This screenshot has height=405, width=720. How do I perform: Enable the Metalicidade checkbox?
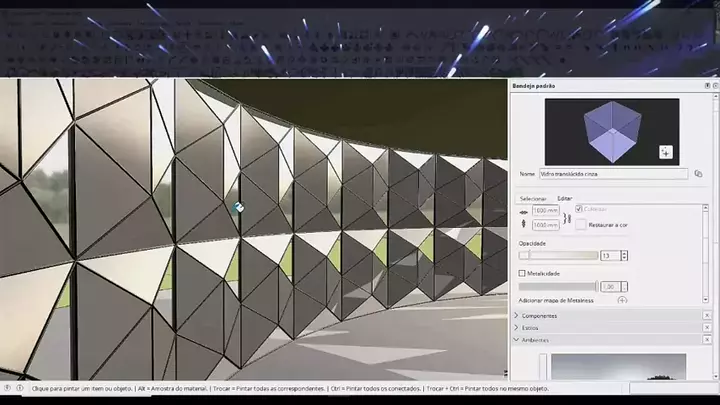point(522,273)
